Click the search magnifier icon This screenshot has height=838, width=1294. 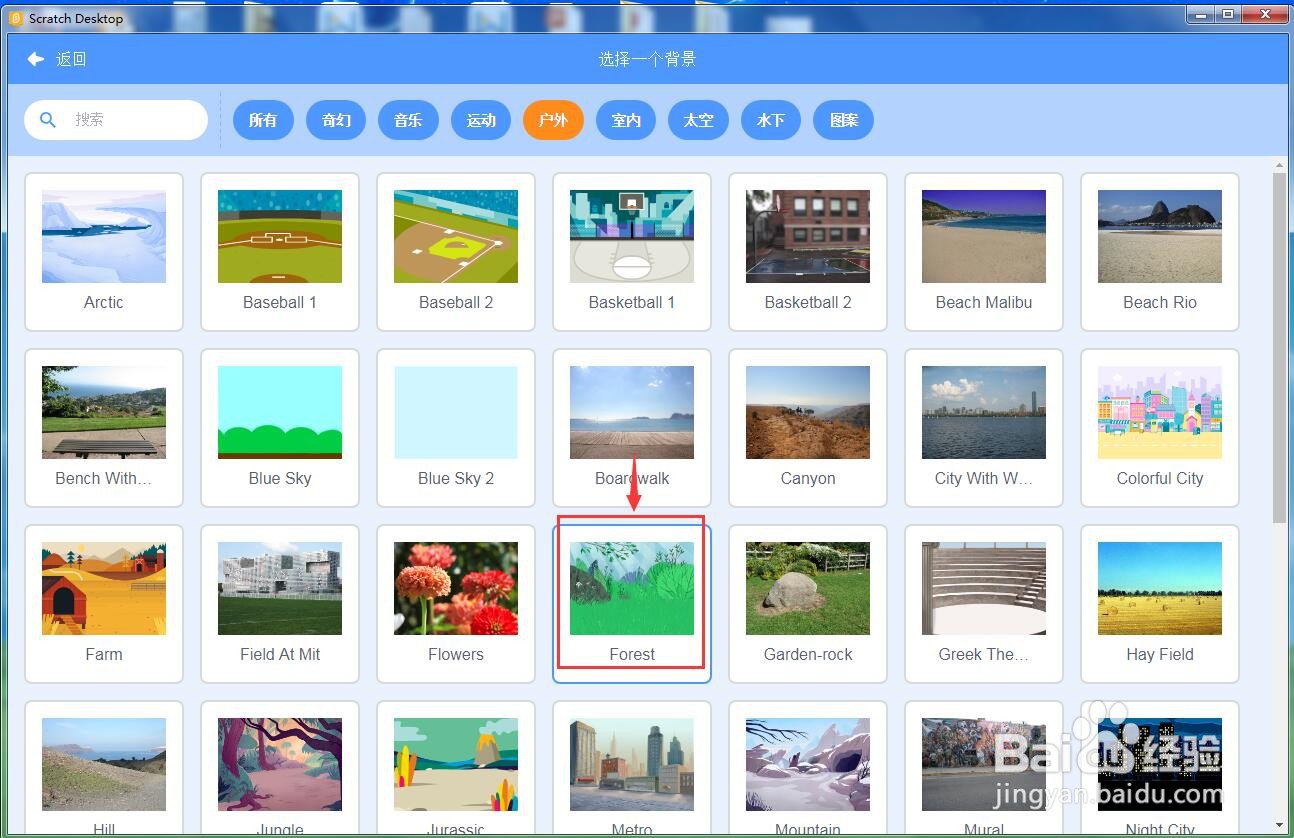48,120
